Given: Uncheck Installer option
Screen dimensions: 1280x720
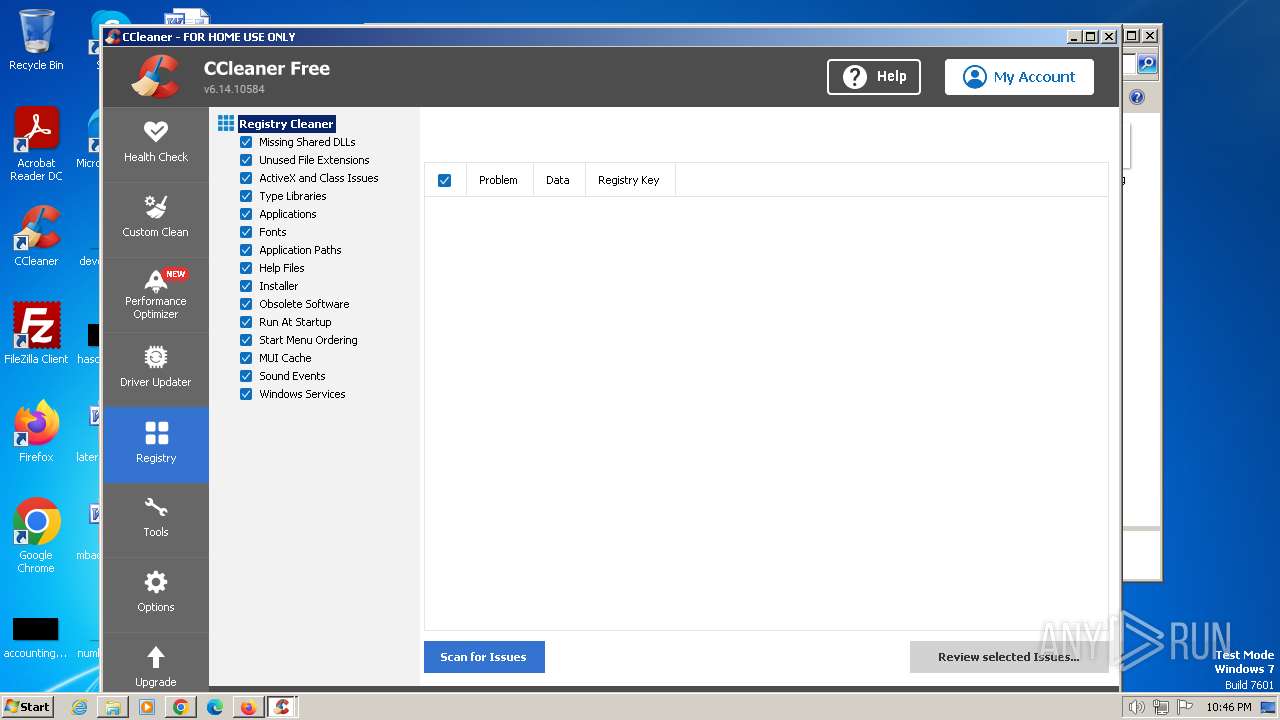Looking at the screenshot, I should pyautogui.click(x=246, y=286).
